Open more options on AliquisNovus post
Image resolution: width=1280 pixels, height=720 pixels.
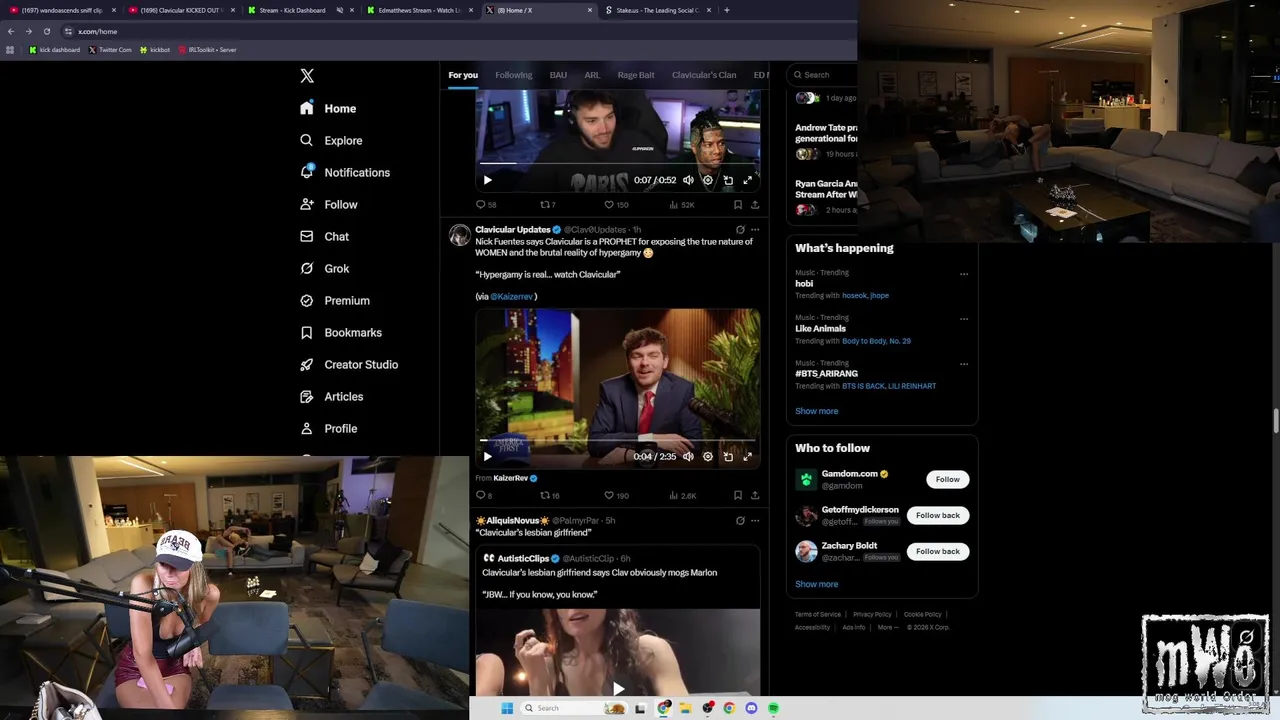click(x=755, y=521)
